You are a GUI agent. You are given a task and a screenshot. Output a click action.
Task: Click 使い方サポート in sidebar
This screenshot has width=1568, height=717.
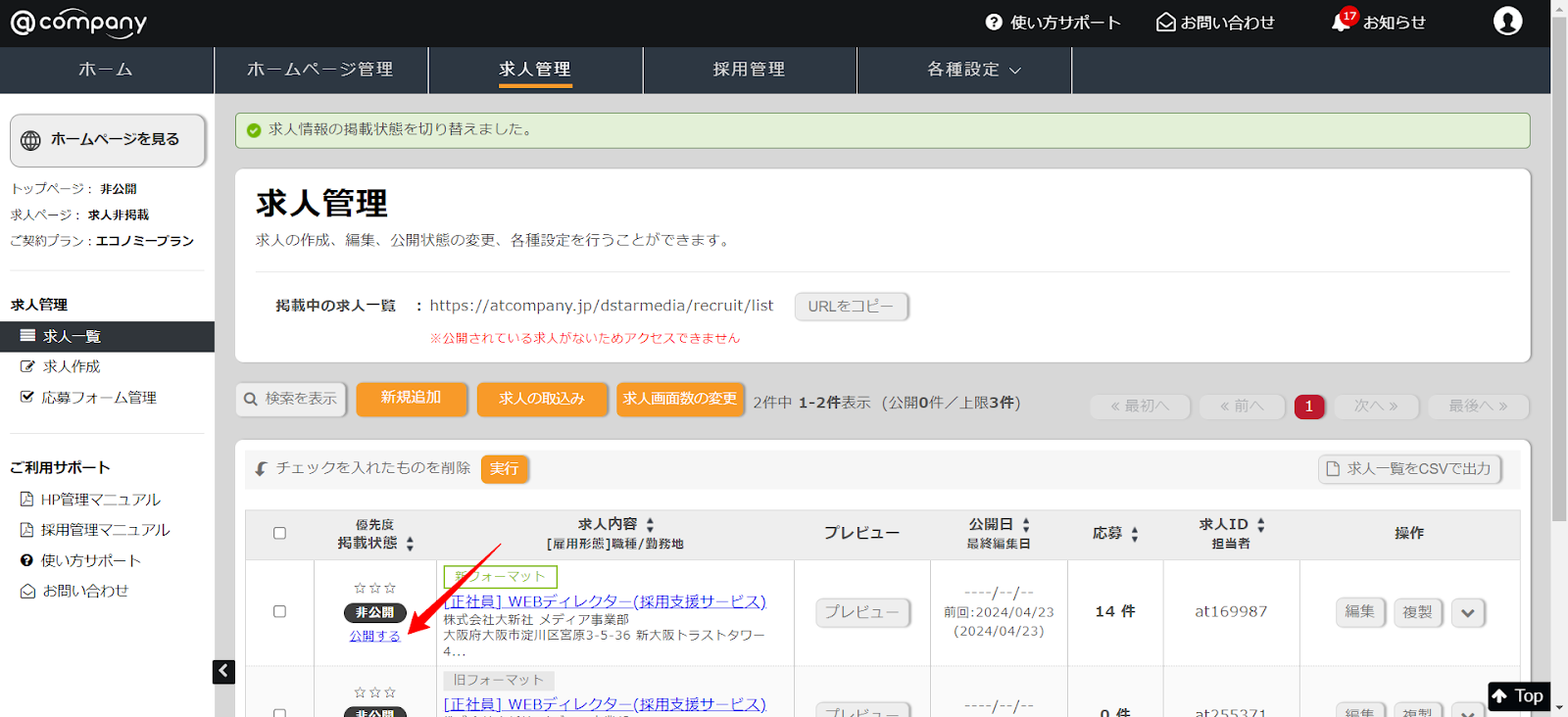coord(80,560)
